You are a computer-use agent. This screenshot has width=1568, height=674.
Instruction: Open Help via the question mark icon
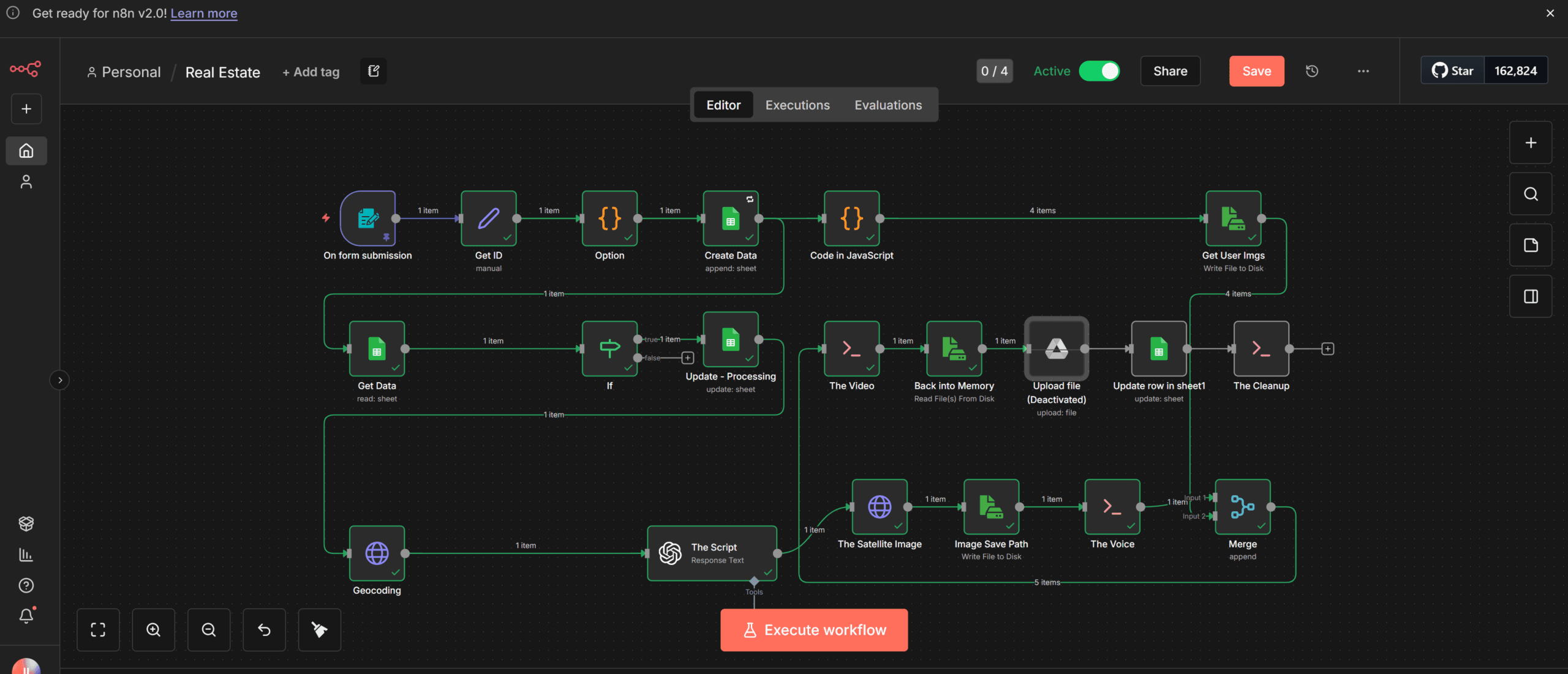click(x=26, y=585)
